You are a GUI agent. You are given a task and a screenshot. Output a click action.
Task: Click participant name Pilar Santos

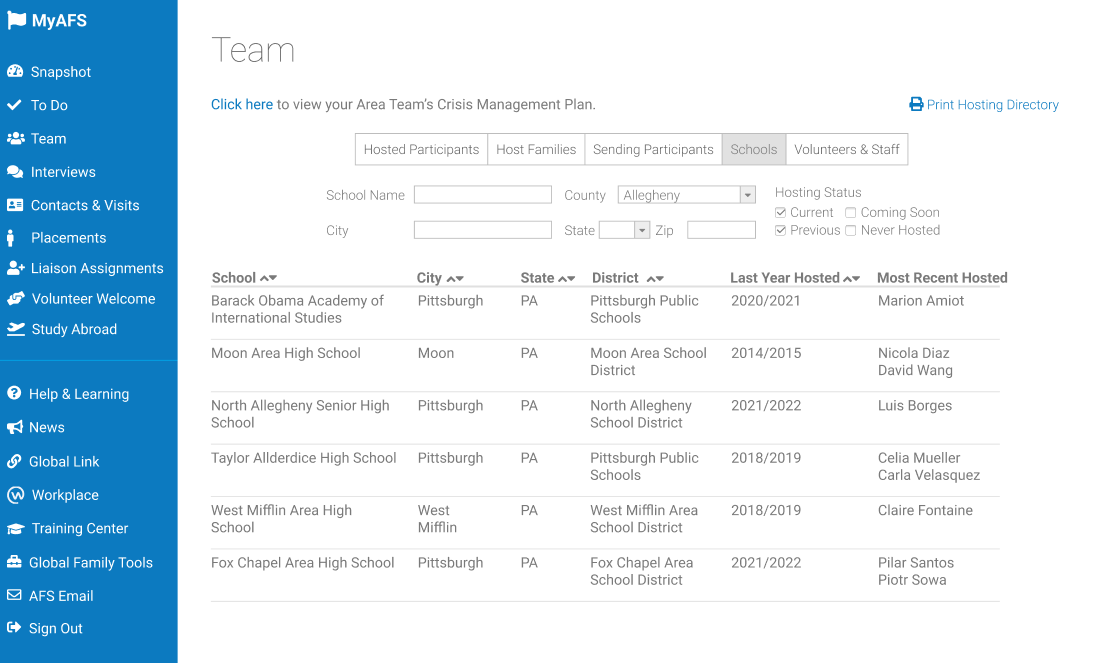[x=915, y=563]
